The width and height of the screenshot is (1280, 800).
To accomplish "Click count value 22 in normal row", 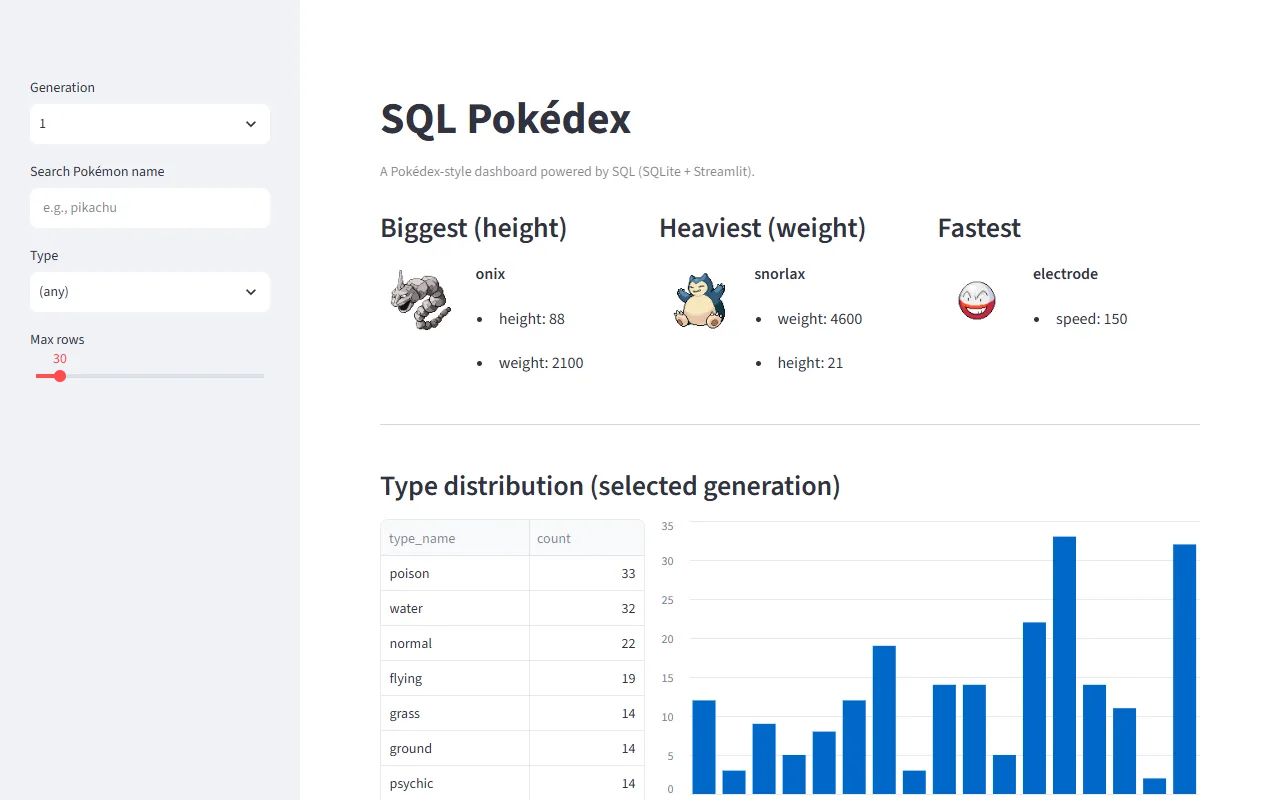I will click(x=587, y=643).
